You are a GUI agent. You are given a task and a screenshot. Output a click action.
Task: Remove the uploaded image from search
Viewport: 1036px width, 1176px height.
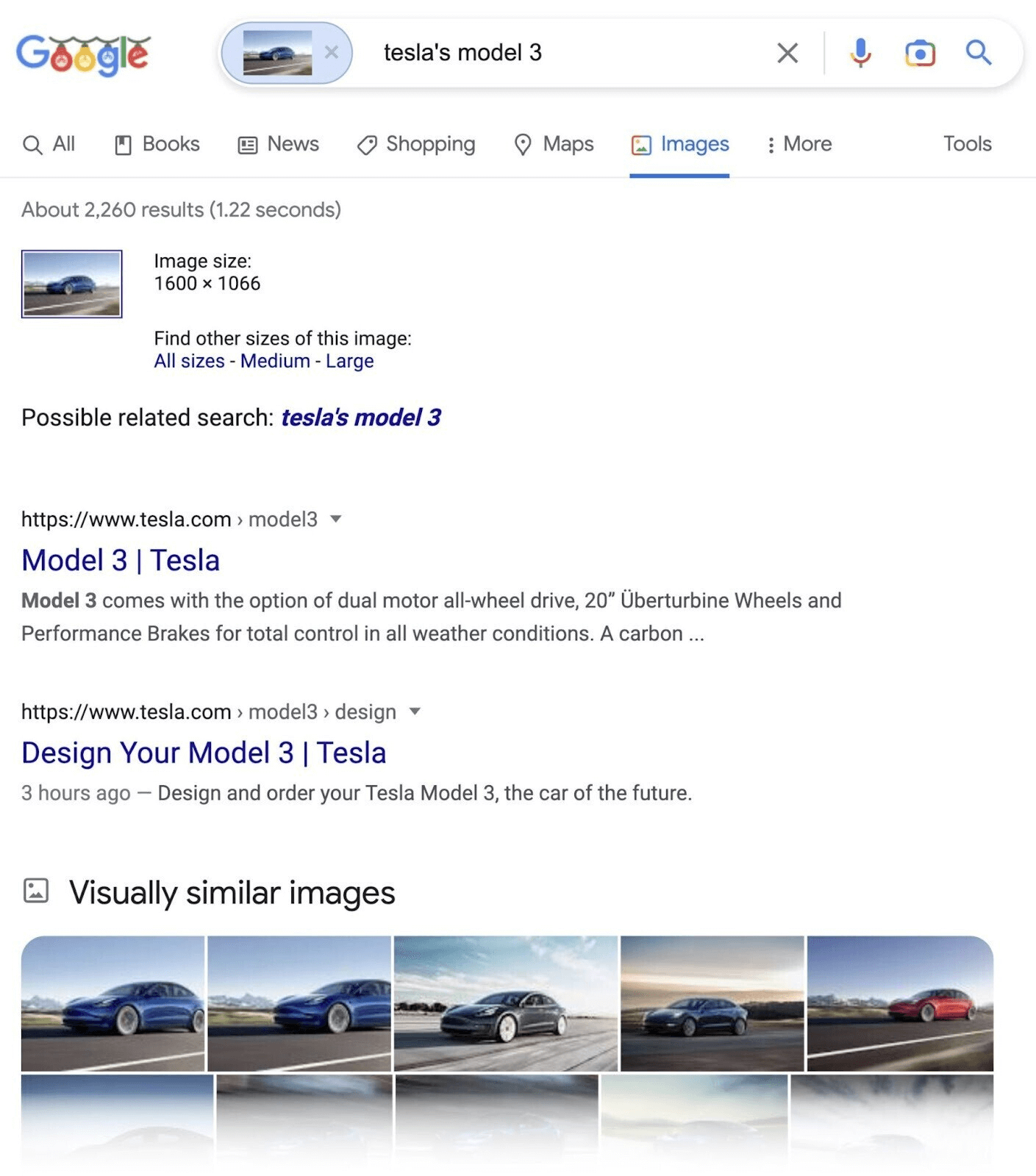[x=332, y=51]
